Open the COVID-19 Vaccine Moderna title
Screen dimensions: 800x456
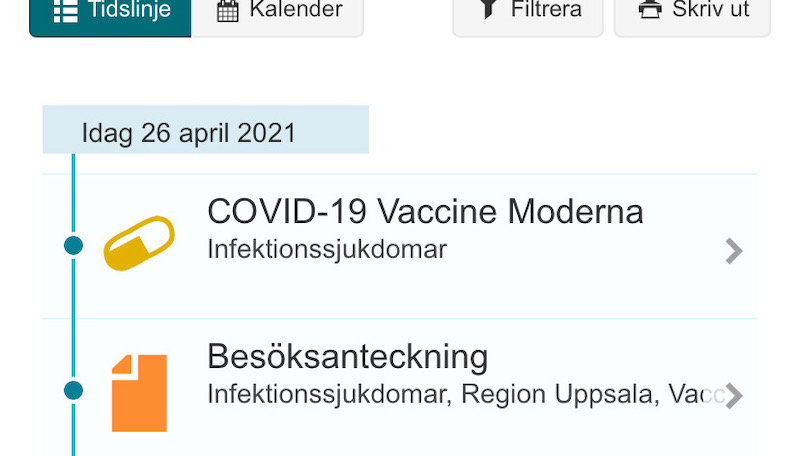point(425,211)
